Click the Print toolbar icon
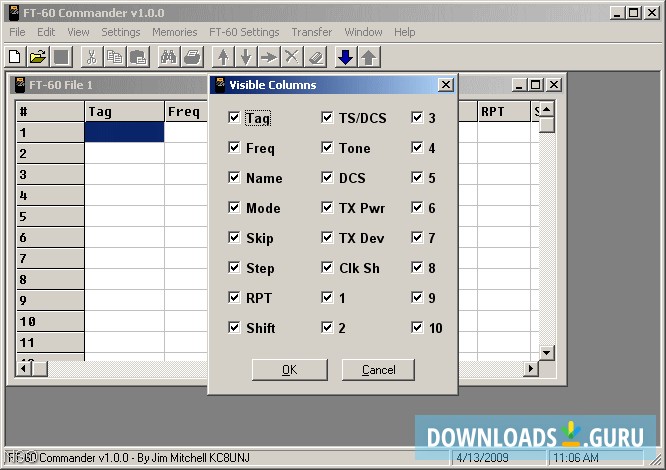 pos(192,57)
